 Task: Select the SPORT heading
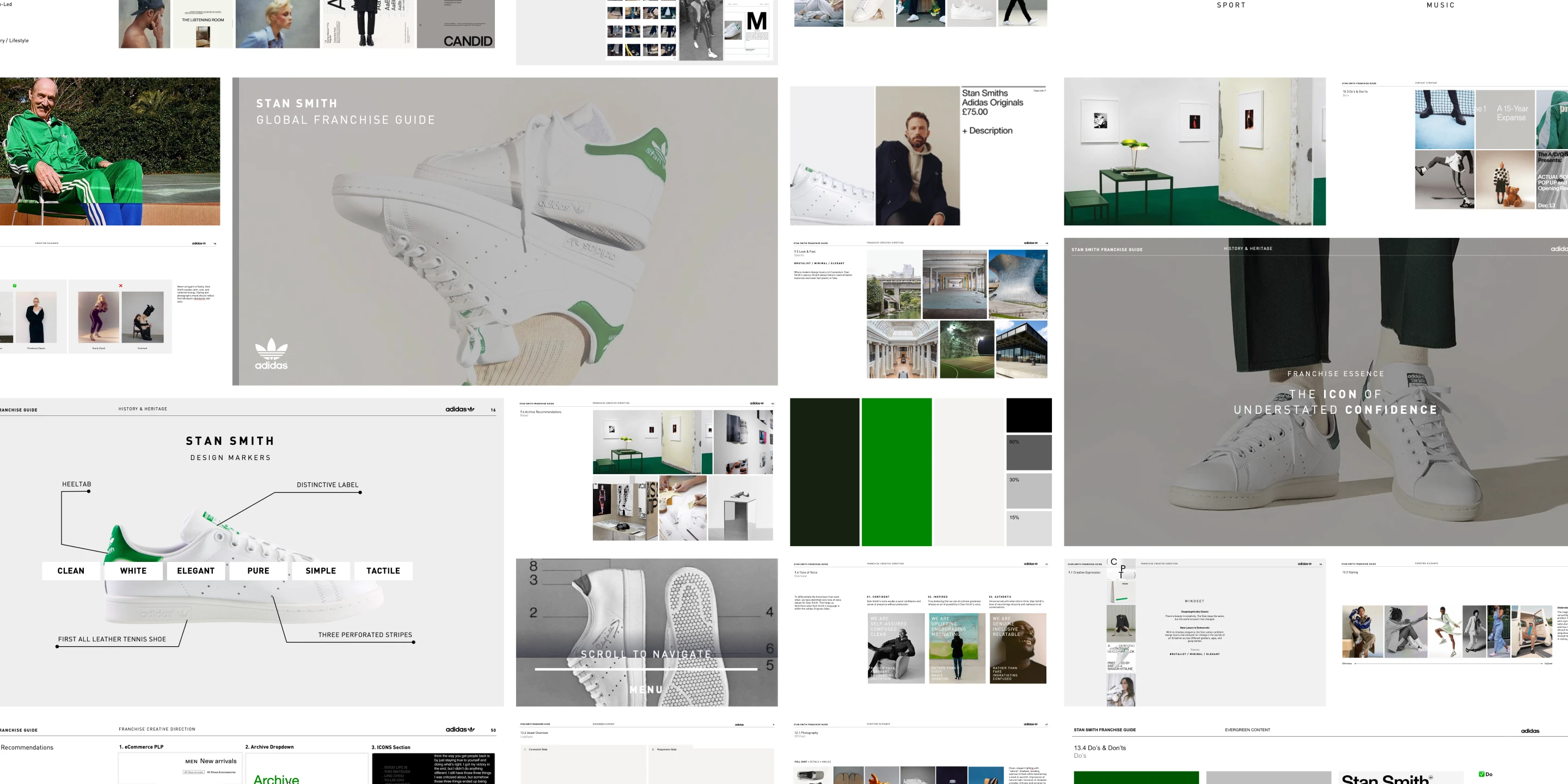click(x=1232, y=5)
